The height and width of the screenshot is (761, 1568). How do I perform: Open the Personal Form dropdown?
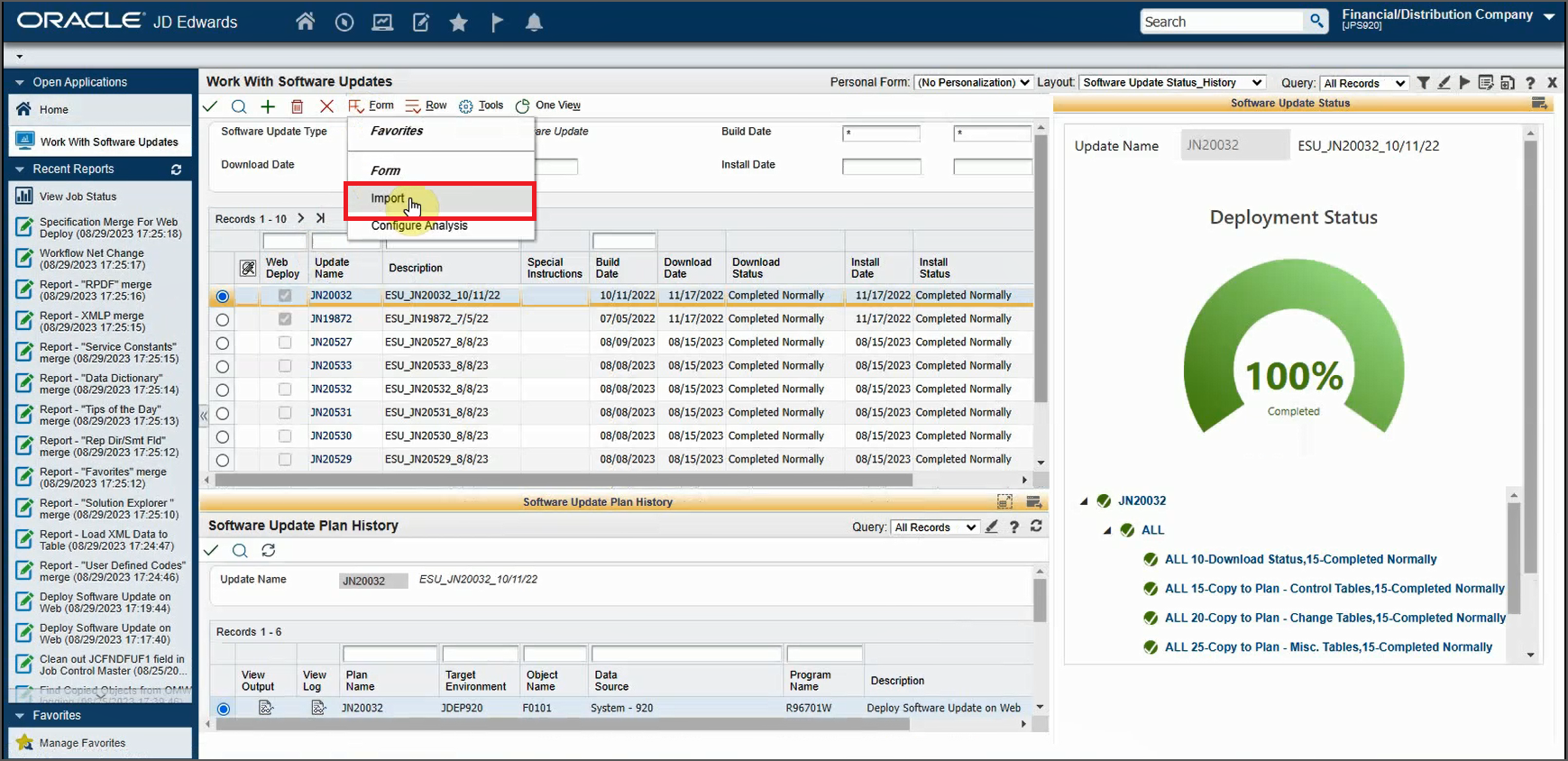point(973,82)
